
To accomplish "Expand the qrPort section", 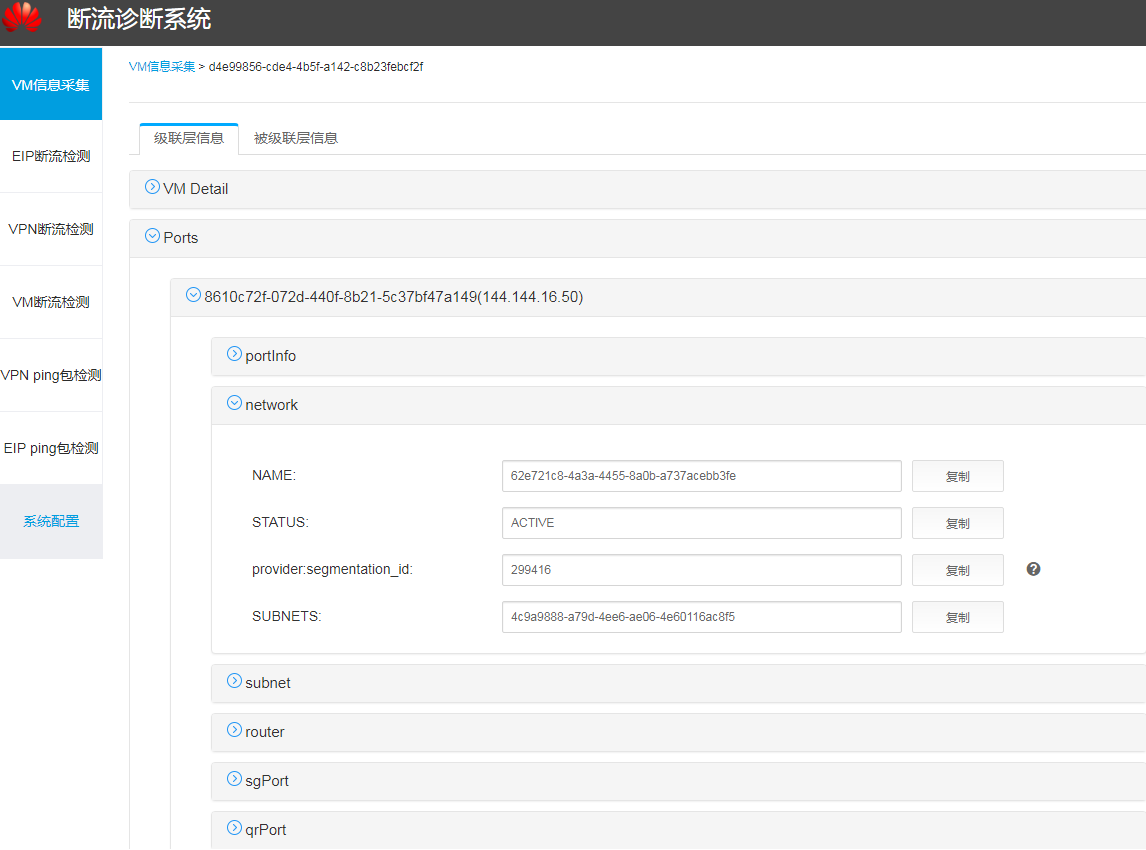I will click(x=234, y=828).
